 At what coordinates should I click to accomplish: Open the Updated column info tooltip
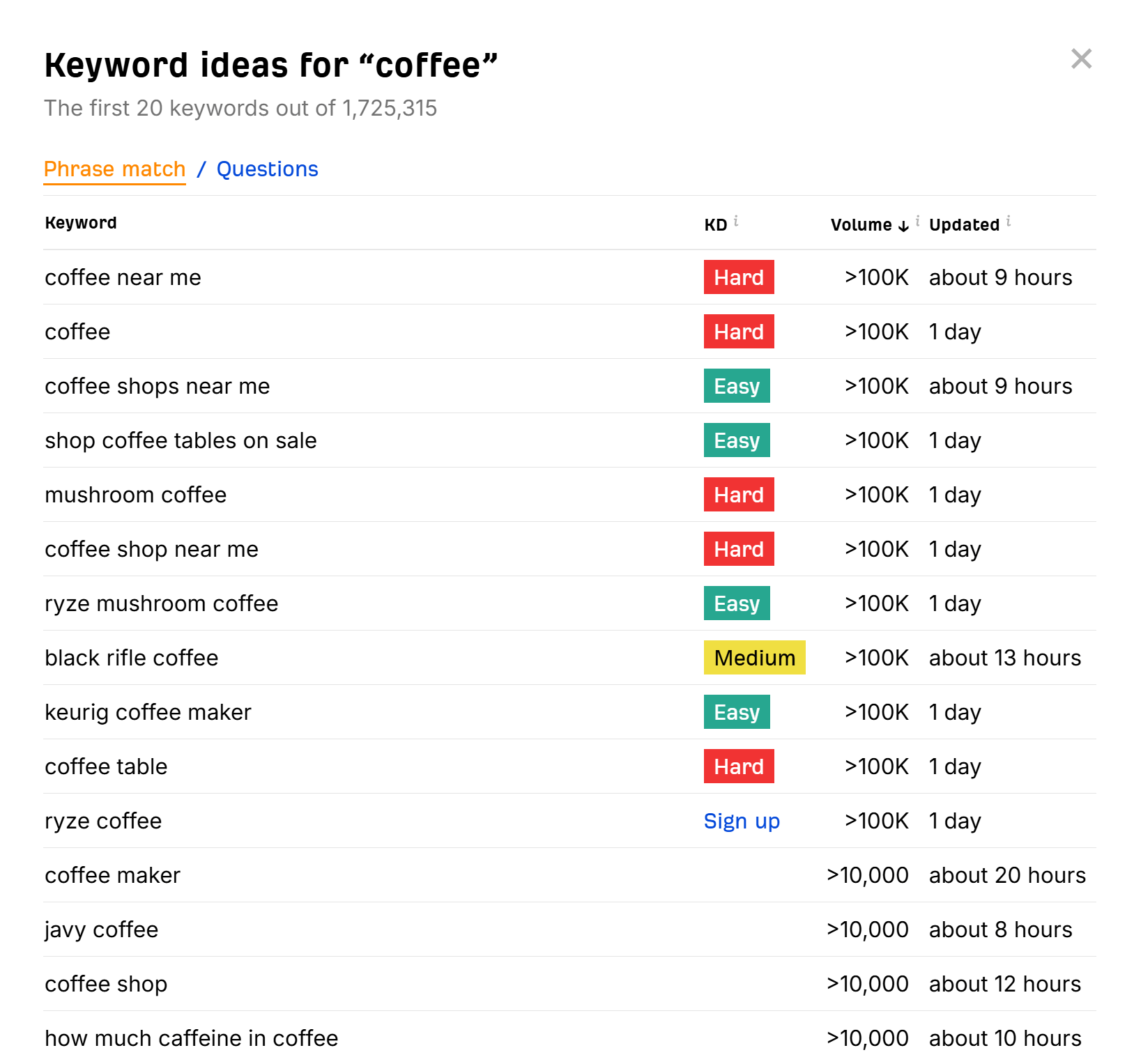pyautogui.click(x=1009, y=219)
